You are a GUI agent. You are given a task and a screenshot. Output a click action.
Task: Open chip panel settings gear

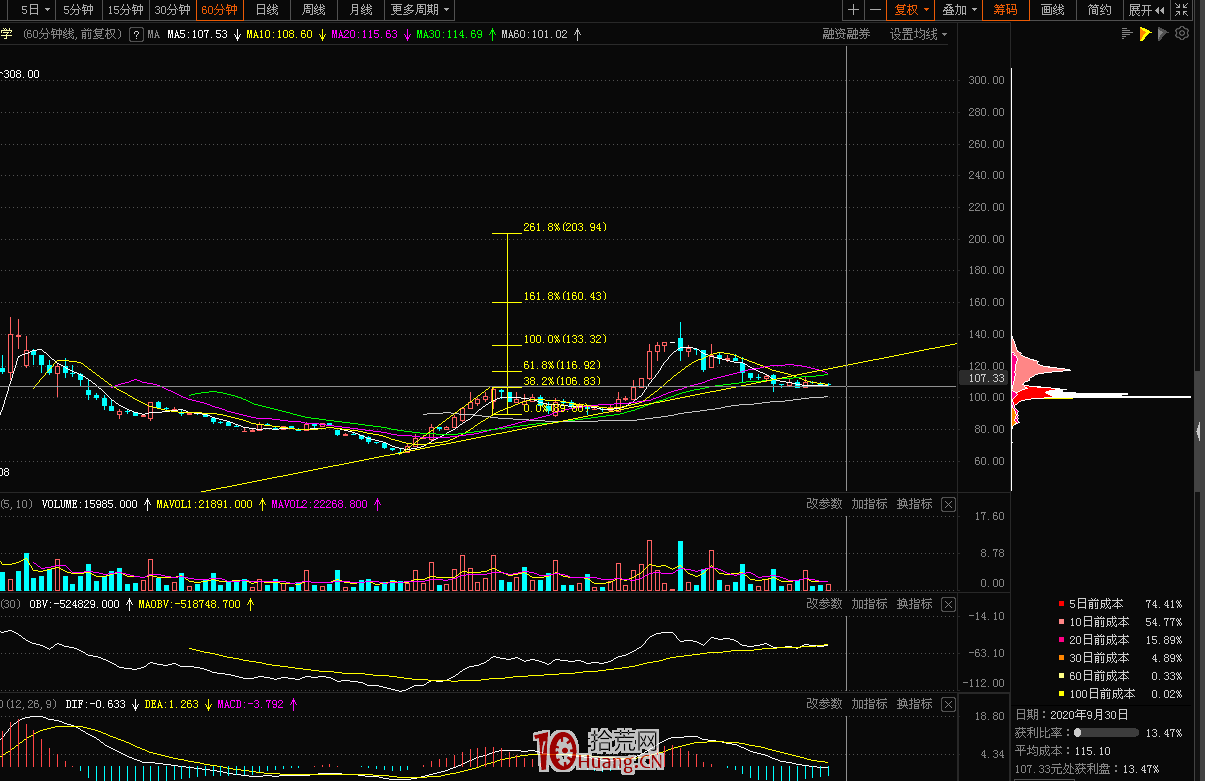[1182, 34]
